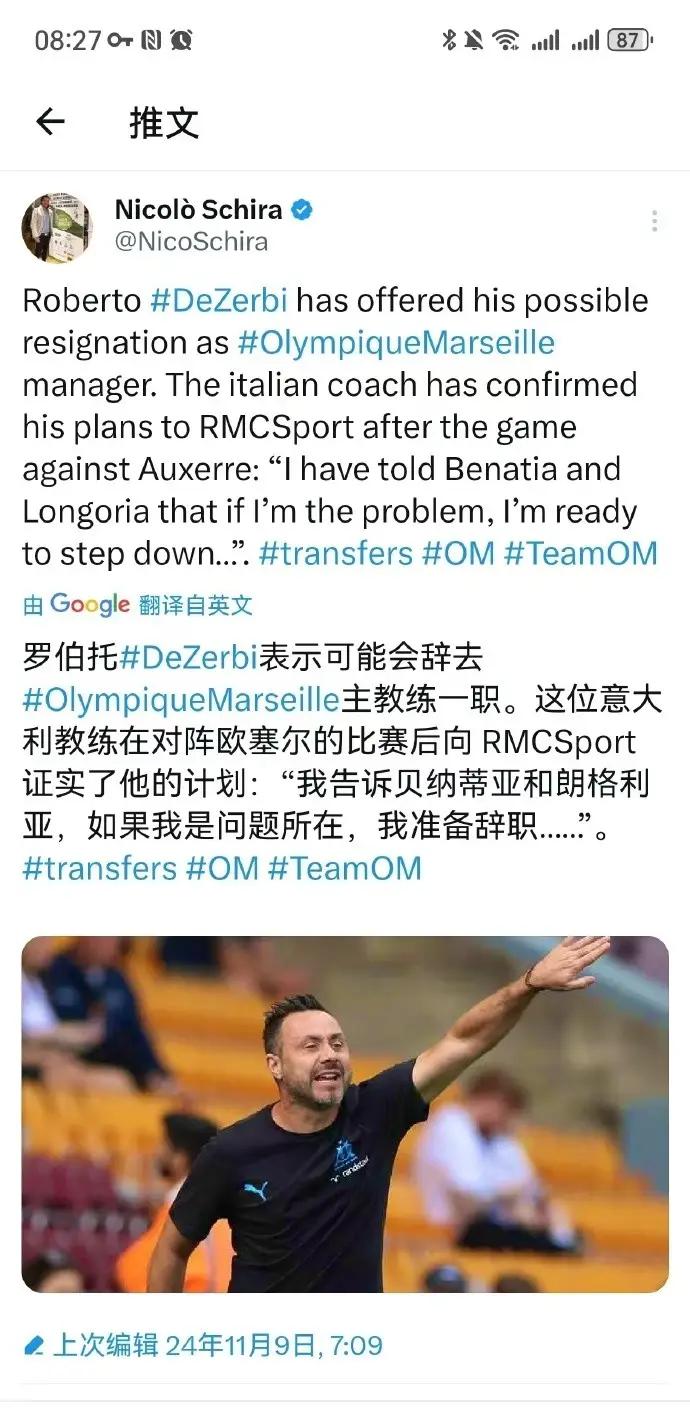Image resolution: width=690 pixels, height=1410 pixels.
Task: Open Nicolò Schira's profile avatar
Action: coord(57,228)
